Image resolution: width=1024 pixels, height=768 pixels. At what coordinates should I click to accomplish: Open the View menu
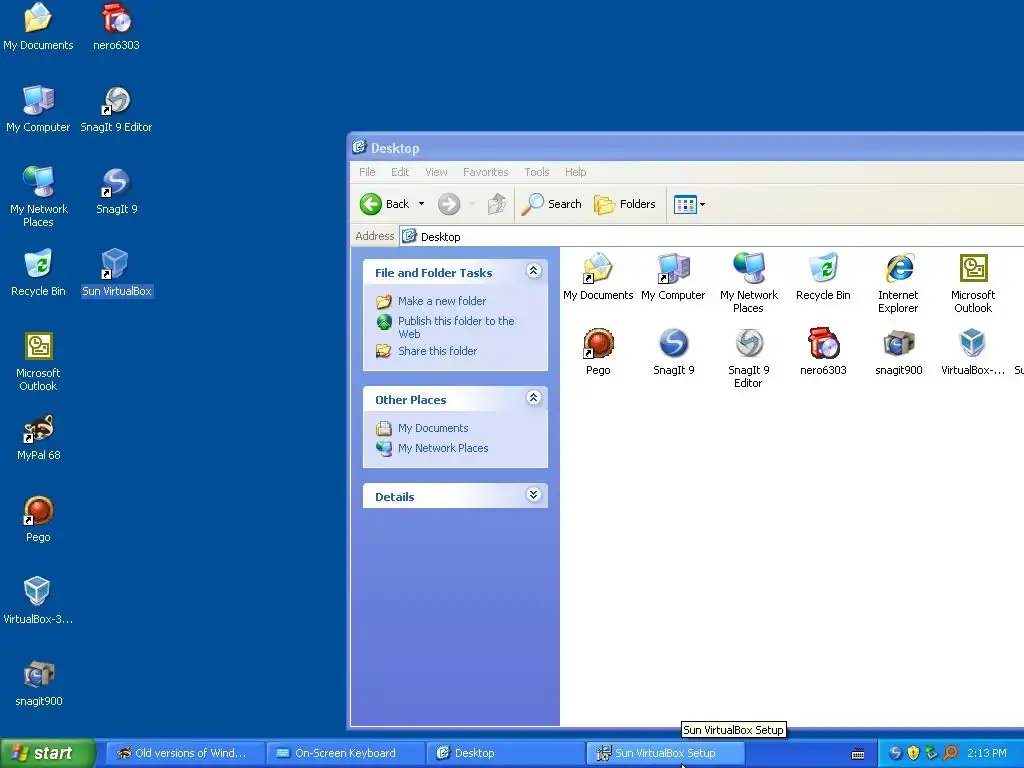tap(436, 172)
